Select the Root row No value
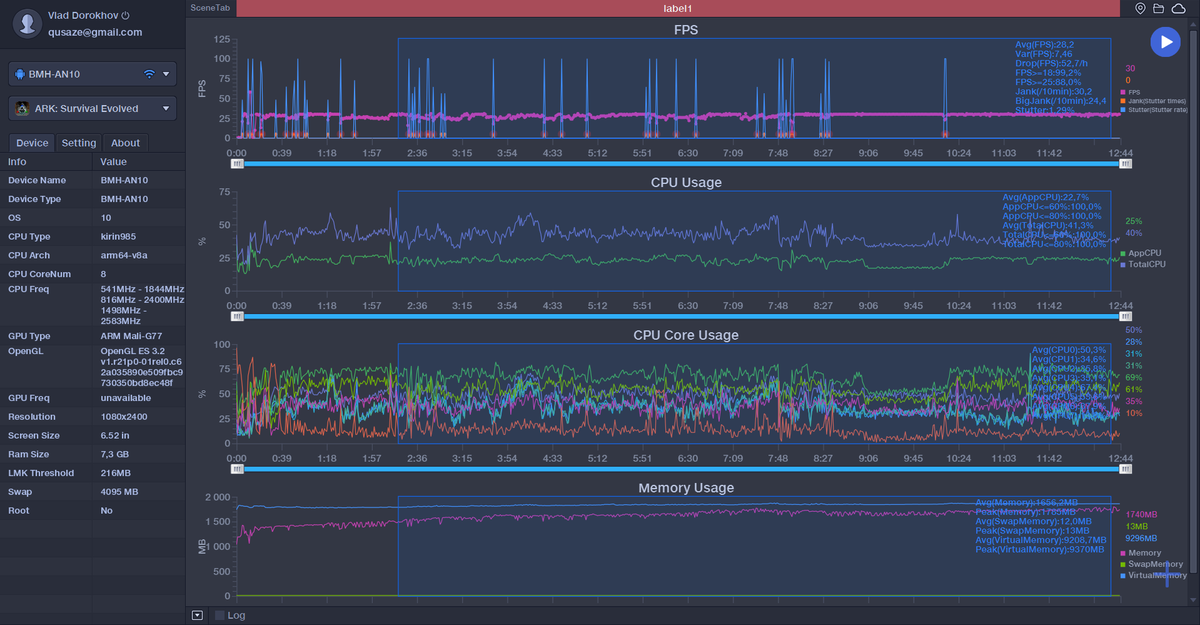The width and height of the screenshot is (1200, 625). coord(107,511)
